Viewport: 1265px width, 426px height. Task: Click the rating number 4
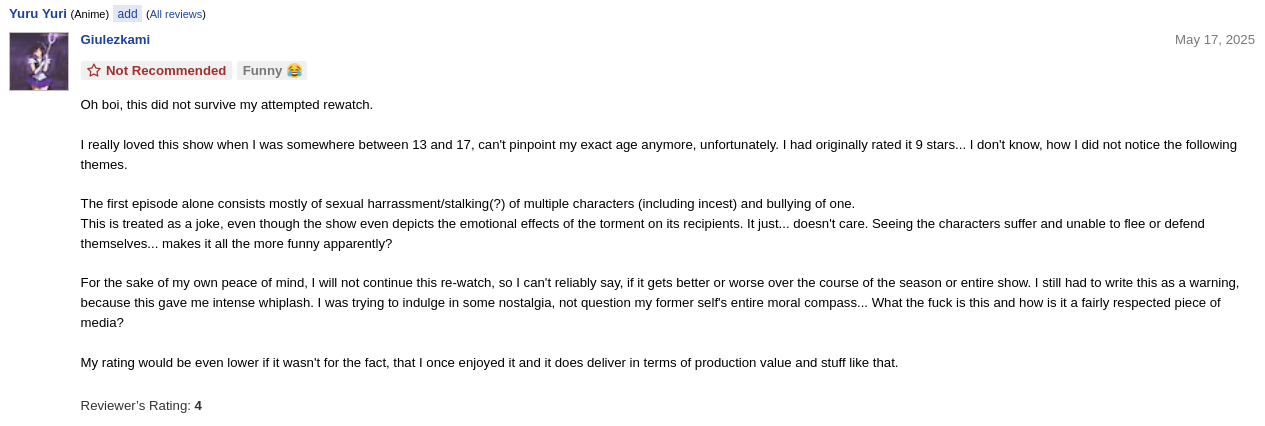[x=198, y=406]
